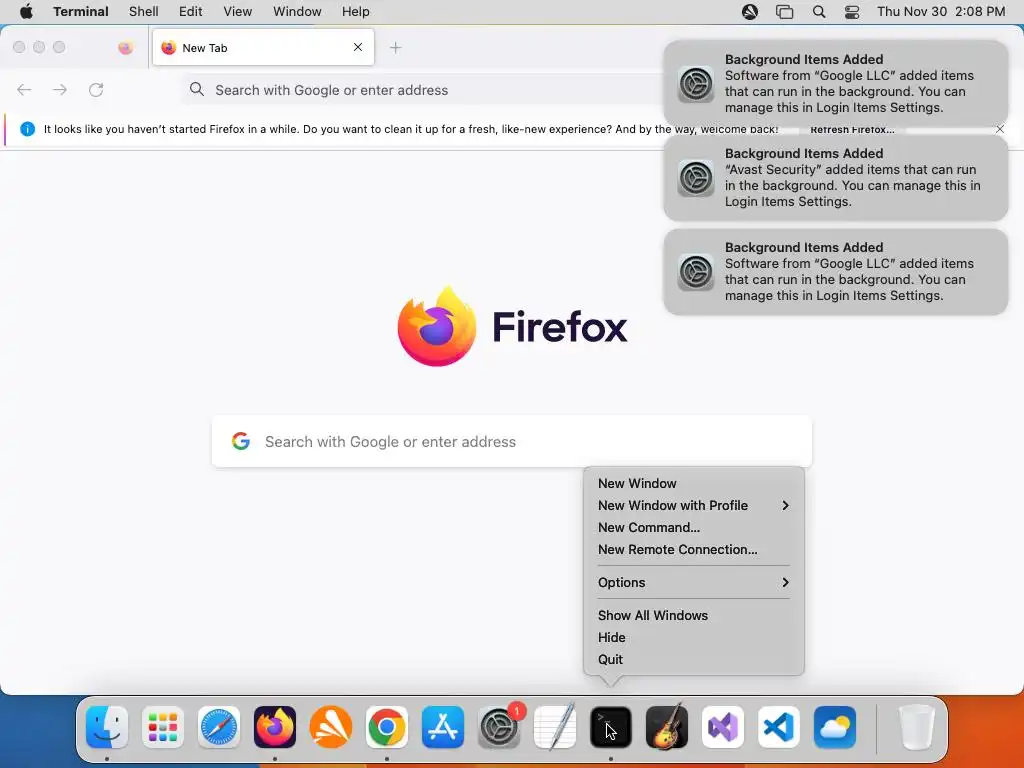Dismiss the Firefox refresh info bar

tap(1000, 129)
